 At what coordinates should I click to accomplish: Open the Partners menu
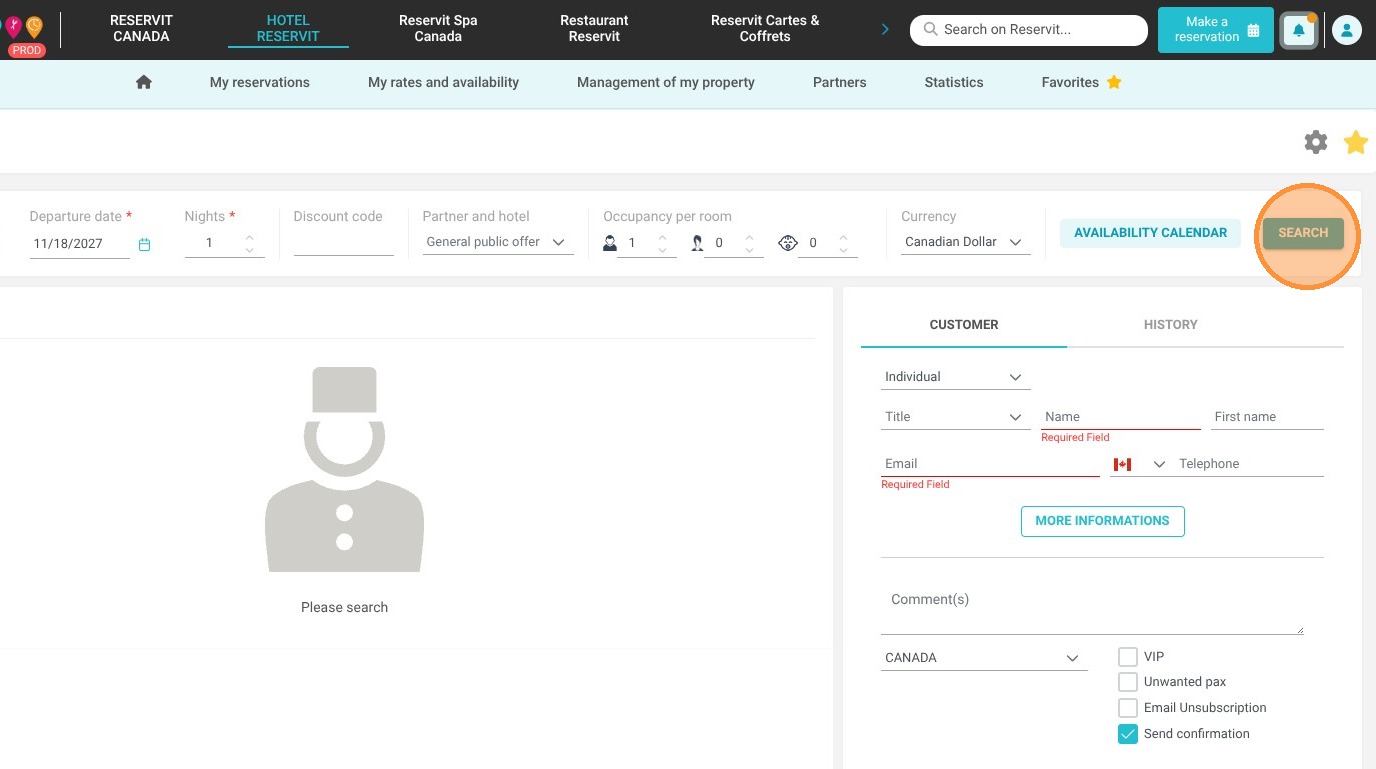(840, 82)
